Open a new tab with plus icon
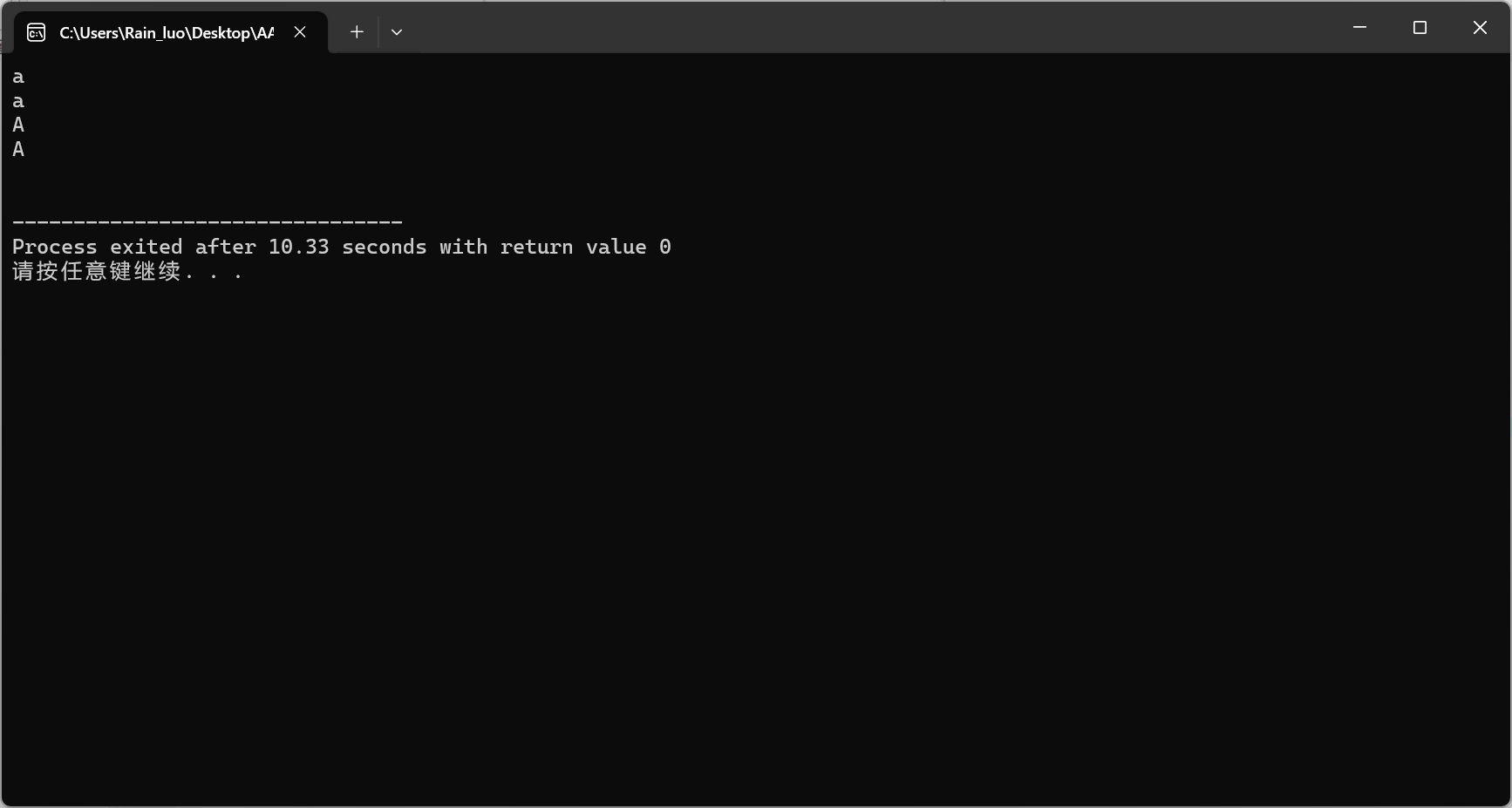Image resolution: width=1512 pixels, height=808 pixels. [x=357, y=32]
